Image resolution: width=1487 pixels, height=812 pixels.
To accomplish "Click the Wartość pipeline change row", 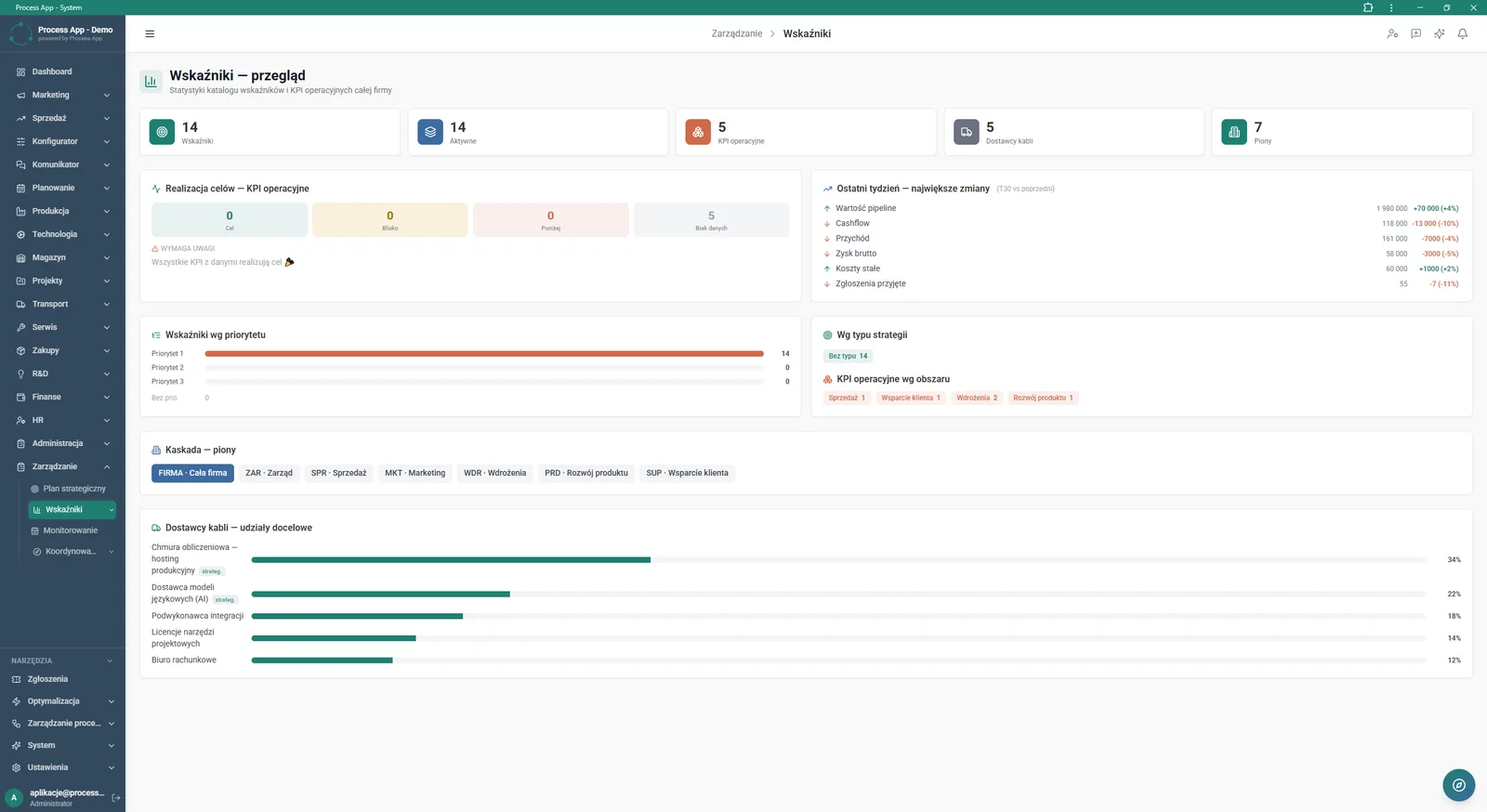I will point(1141,208).
